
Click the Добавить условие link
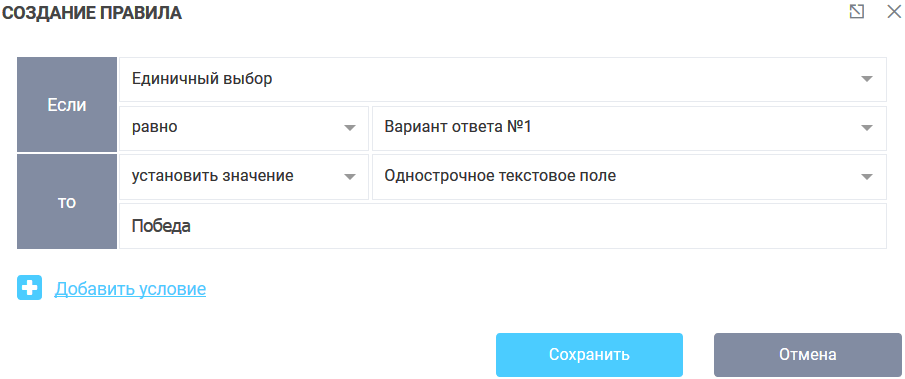130,288
